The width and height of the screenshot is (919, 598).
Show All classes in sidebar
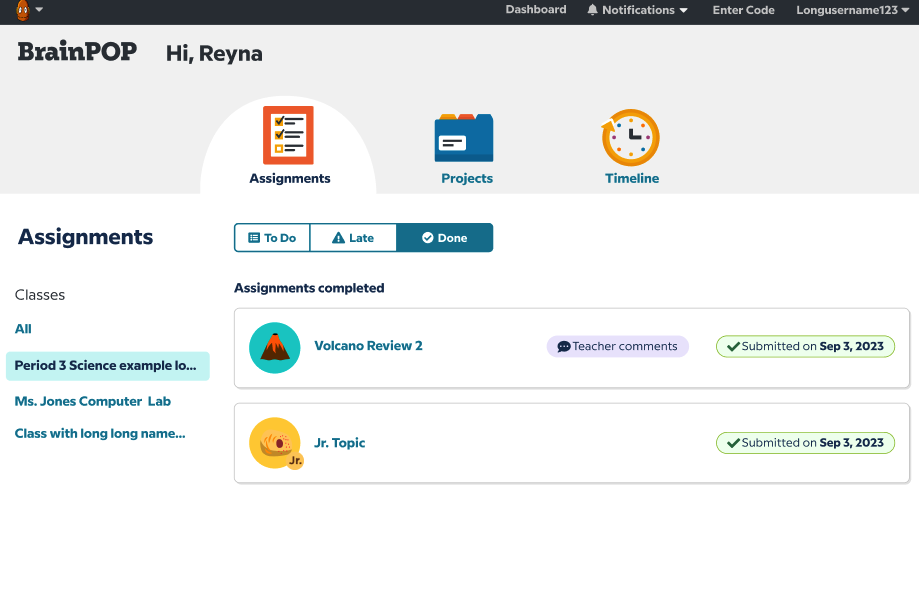[x=23, y=329]
